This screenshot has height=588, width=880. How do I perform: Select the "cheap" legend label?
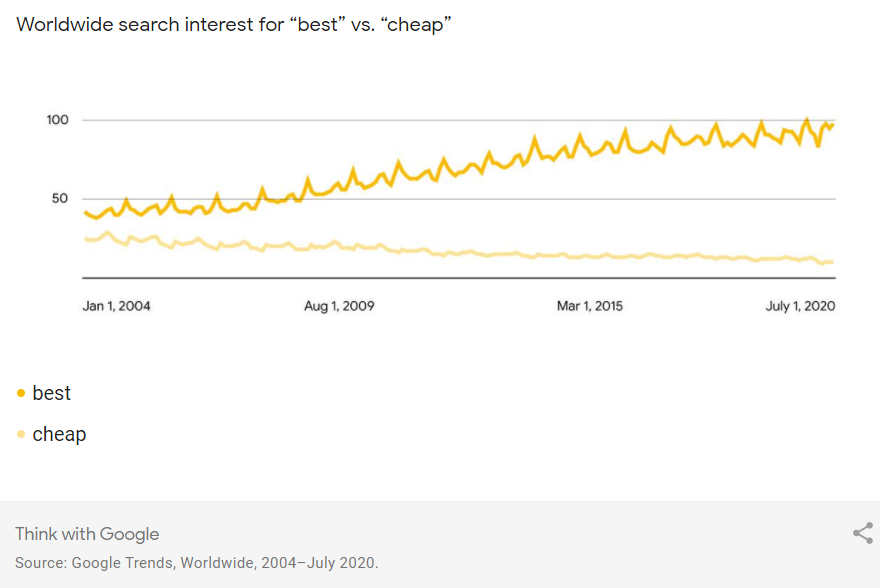click(59, 434)
